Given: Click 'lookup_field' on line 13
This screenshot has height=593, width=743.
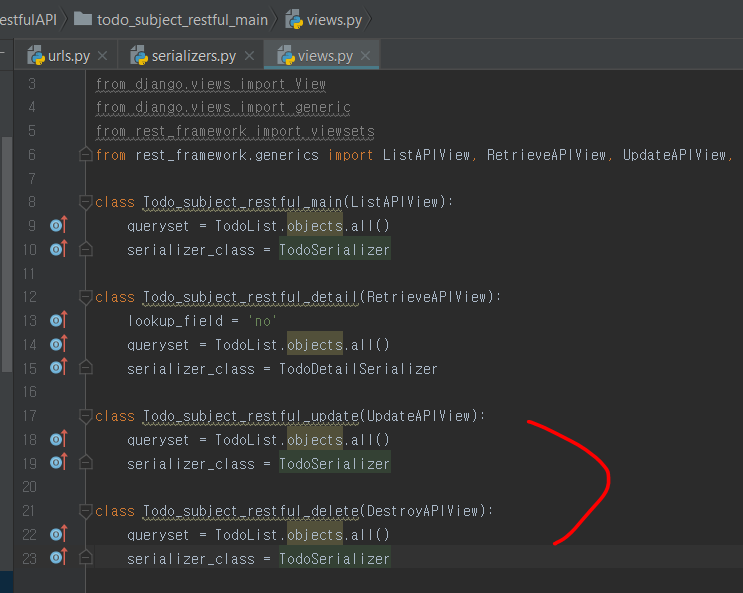Looking at the screenshot, I should pyautogui.click(x=175, y=321).
